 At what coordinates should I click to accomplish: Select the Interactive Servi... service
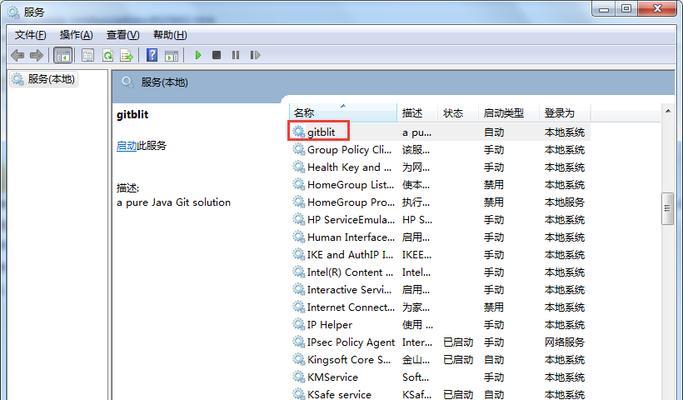[x=440, y=290]
